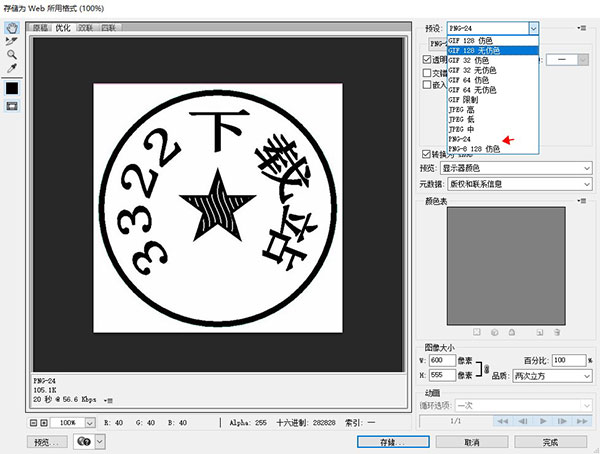Jump to last animation frame
600x454 pixels.
tap(582, 421)
